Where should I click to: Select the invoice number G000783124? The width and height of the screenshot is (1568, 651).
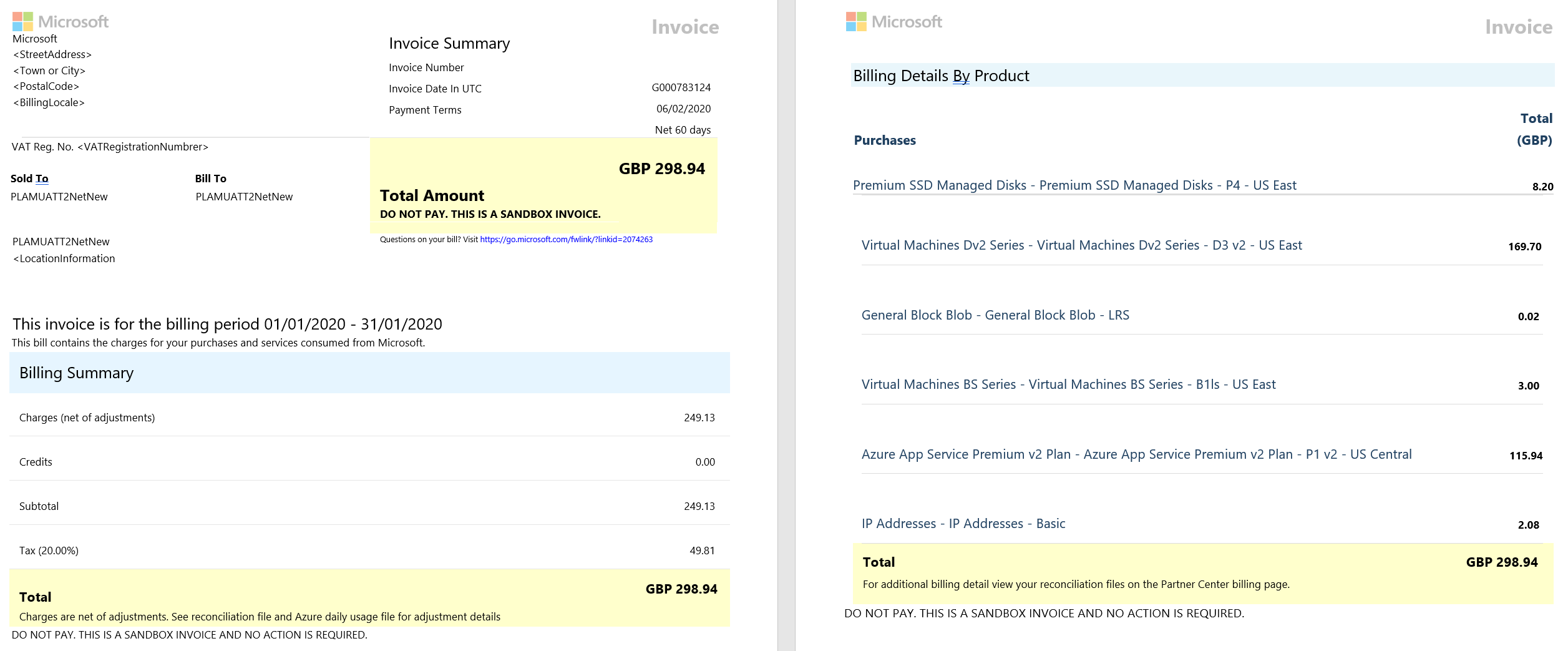pyautogui.click(x=681, y=87)
